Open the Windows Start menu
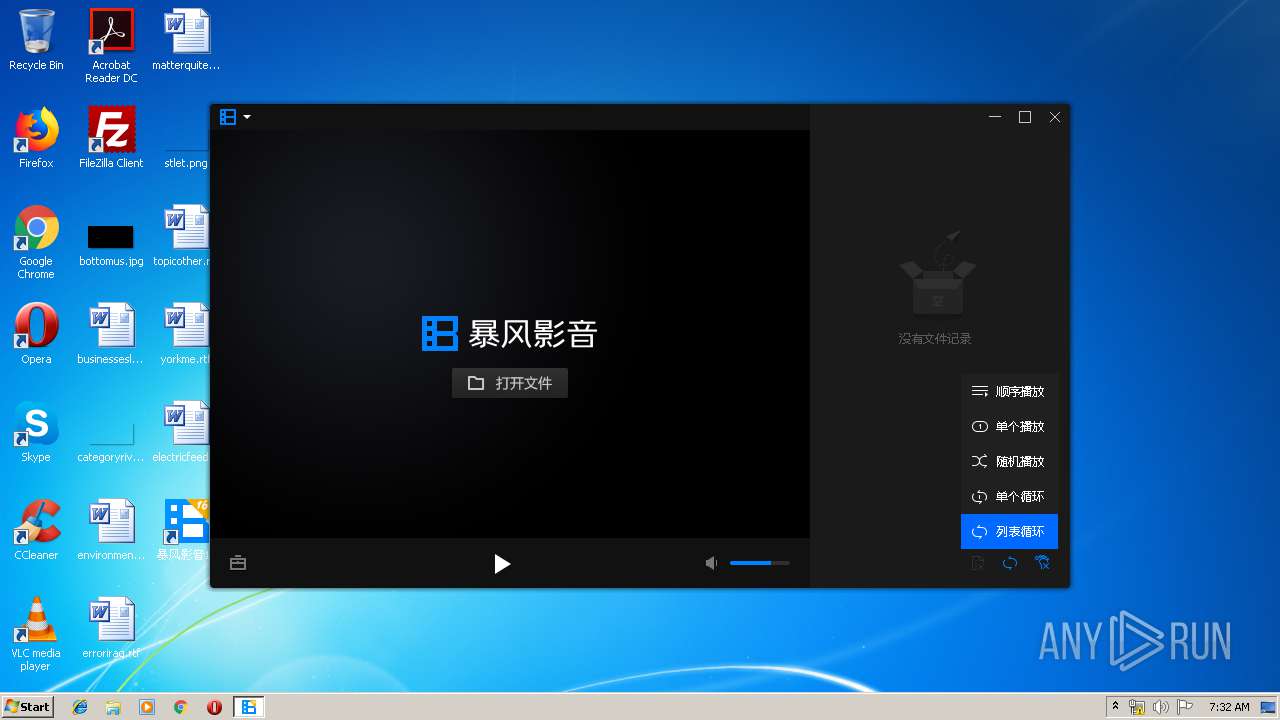Viewport: 1280px width, 720px height. (27, 706)
